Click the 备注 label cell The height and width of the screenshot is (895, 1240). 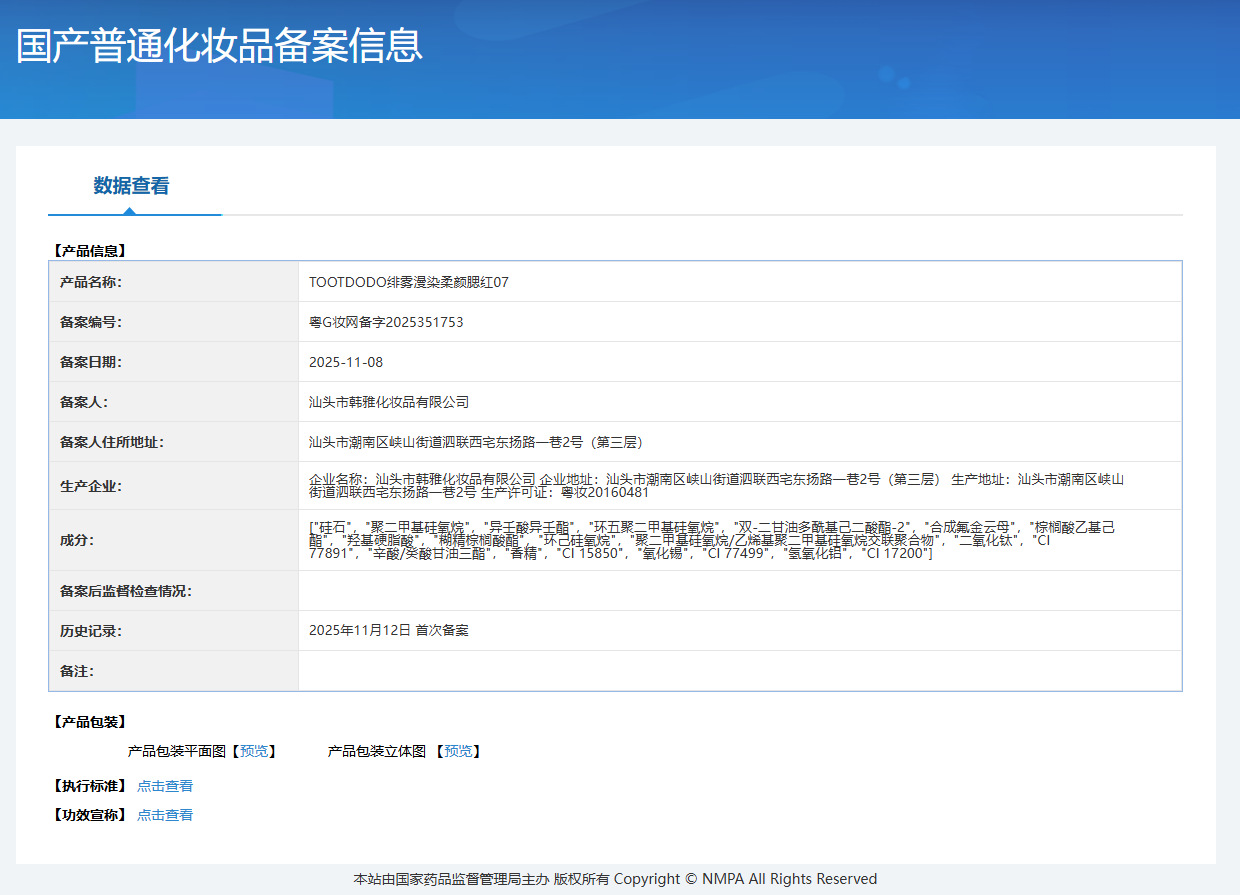point(174,671)
